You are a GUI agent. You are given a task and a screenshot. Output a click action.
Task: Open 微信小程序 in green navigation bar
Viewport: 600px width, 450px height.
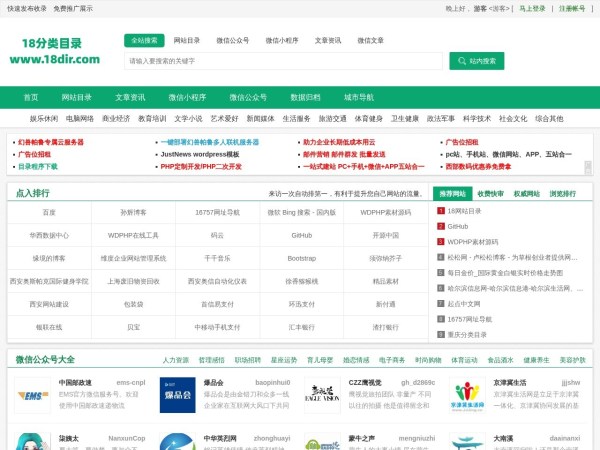tap(188, 97)
